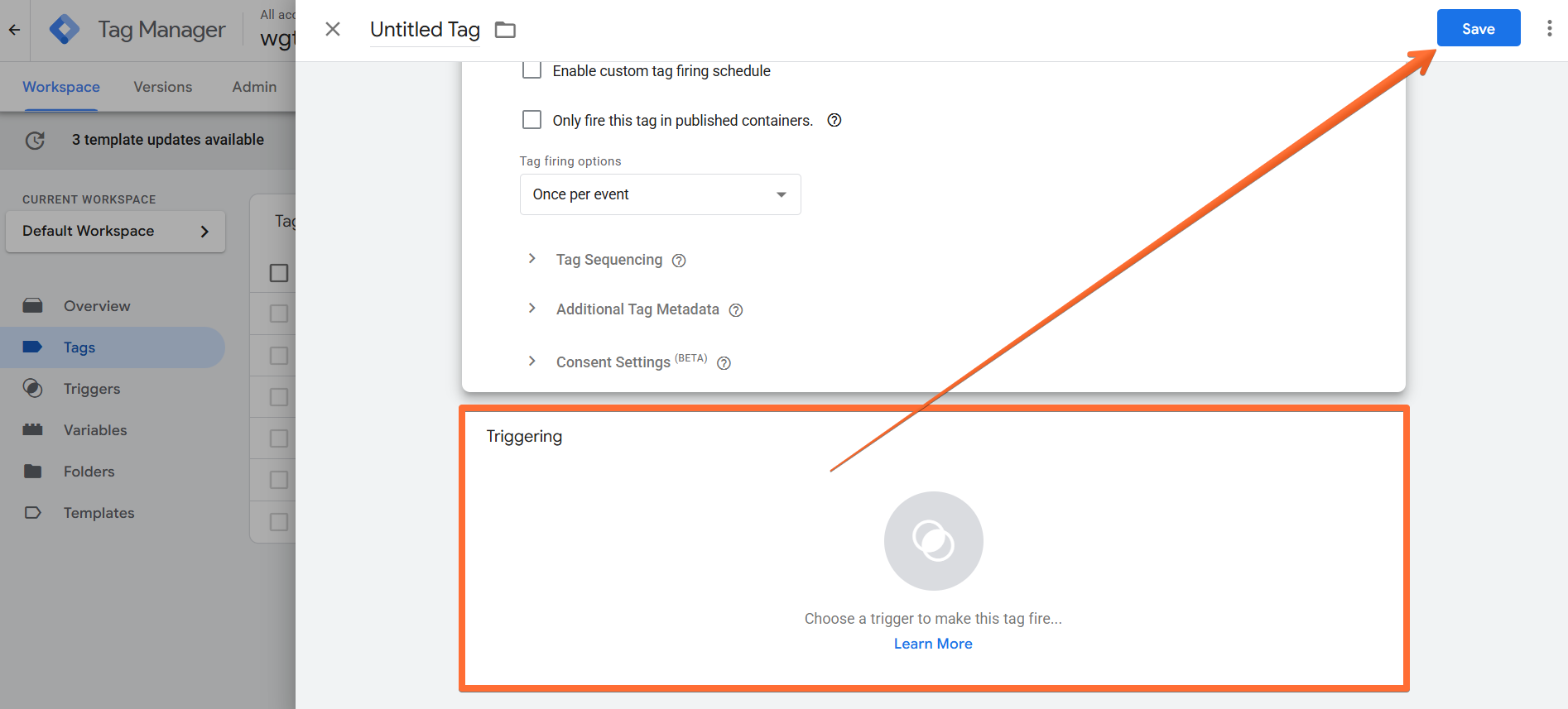1568x709 pixels.
Task: Switch to the Versions tab
Action: click(x=163, y=87)
